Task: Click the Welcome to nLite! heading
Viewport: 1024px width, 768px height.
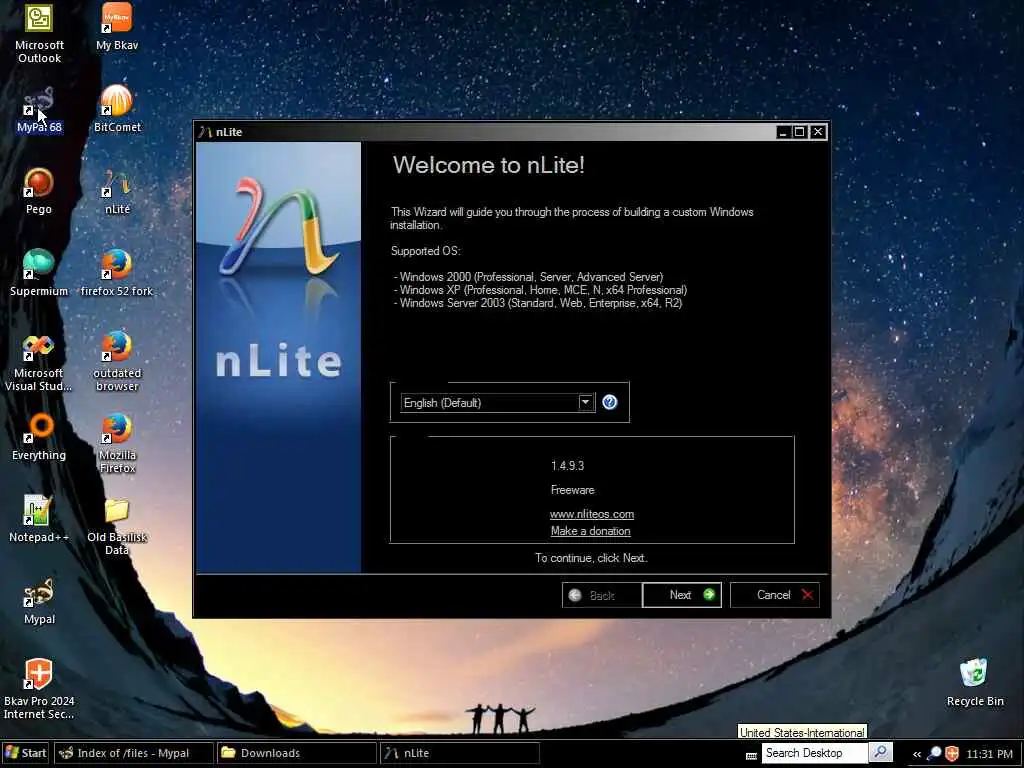Action: coord(488,165)
